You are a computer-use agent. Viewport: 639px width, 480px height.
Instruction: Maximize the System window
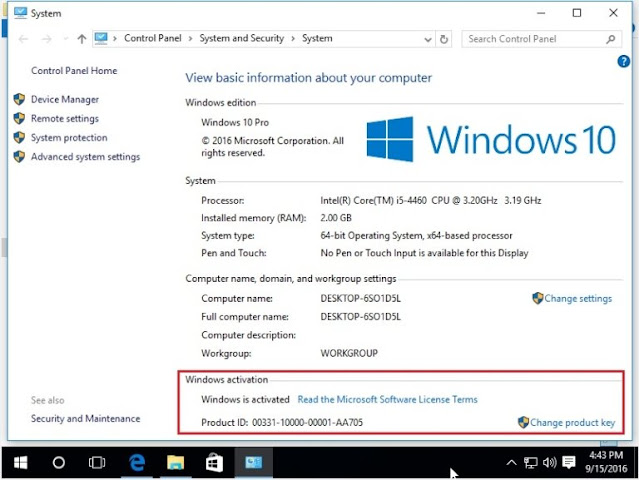[577, 13]
